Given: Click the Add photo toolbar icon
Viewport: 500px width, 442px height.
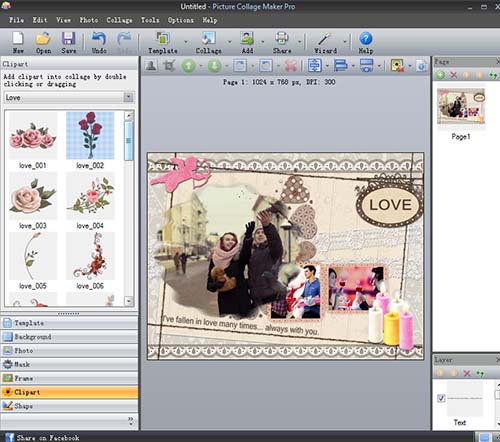Looking at the screenshot, I should [x=247, y=38].
